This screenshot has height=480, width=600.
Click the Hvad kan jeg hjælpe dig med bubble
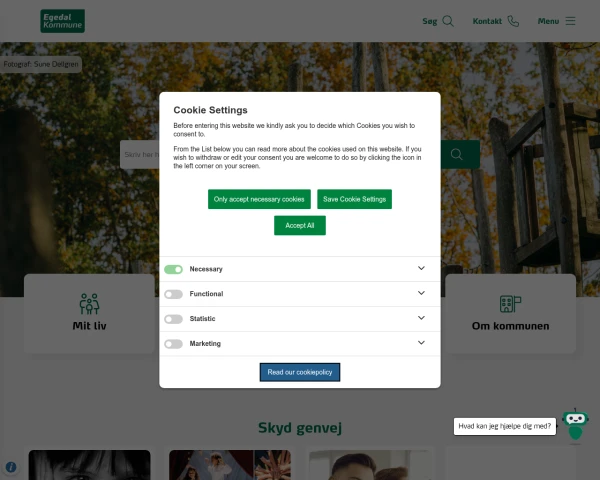pos(505,426)
